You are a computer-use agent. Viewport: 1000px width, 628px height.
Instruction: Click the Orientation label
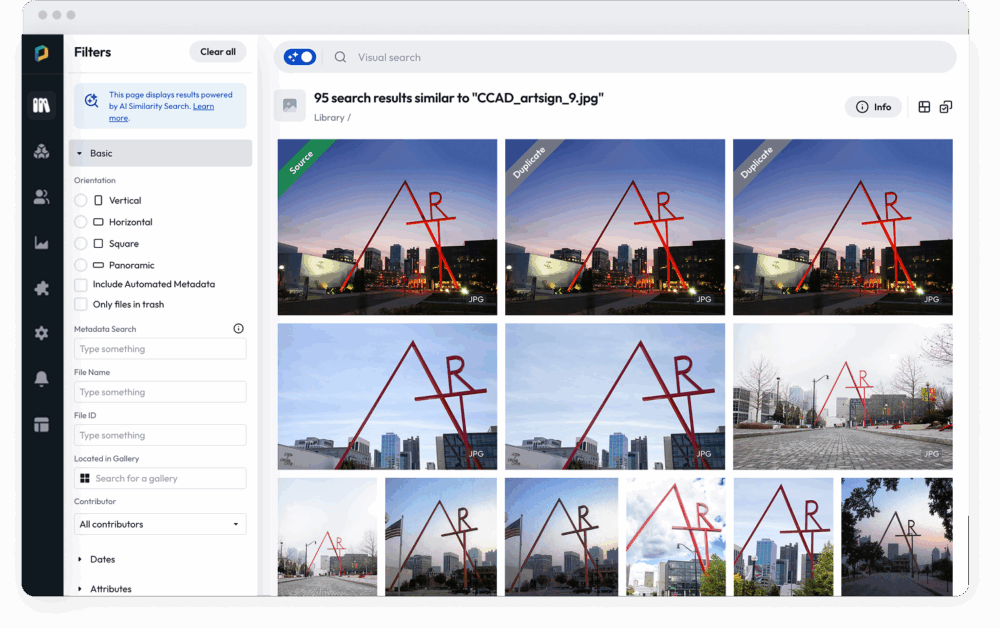pos(95,180)
